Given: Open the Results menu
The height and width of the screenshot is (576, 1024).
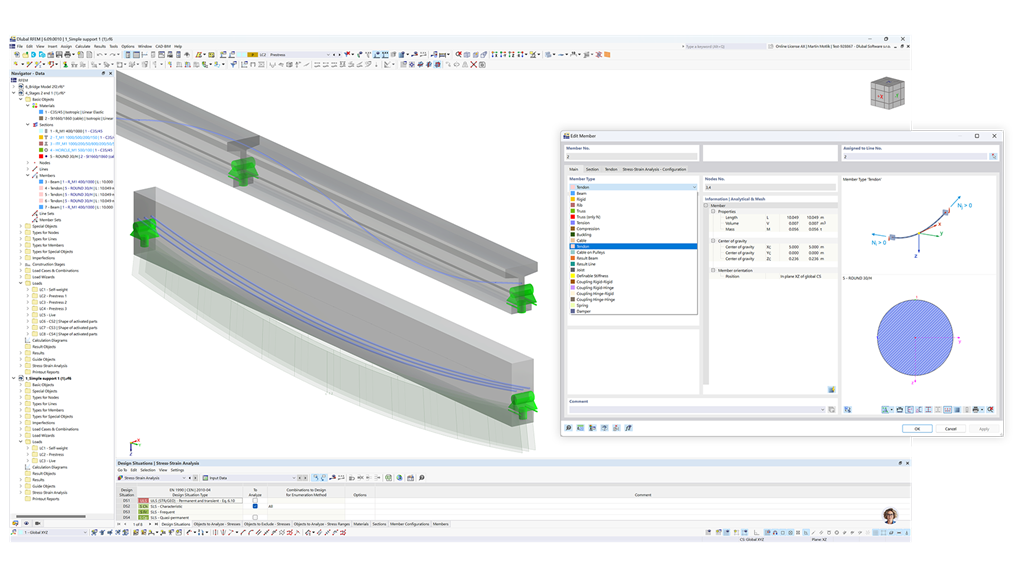Looking at the screenshot, I should 100,46.
